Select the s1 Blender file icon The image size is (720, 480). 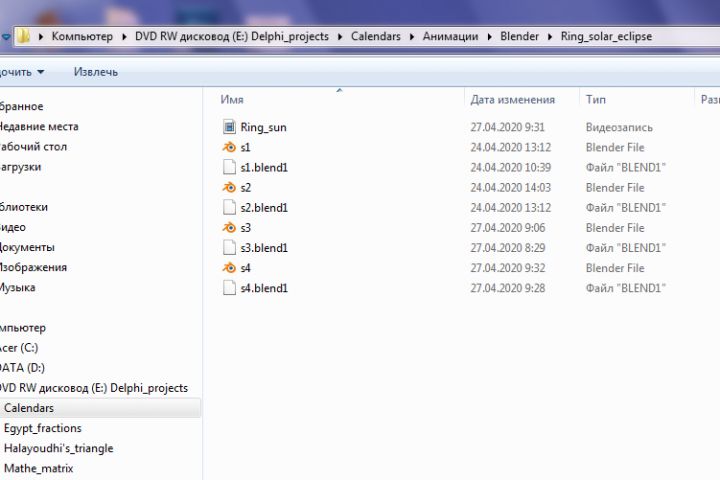point(229,147)
